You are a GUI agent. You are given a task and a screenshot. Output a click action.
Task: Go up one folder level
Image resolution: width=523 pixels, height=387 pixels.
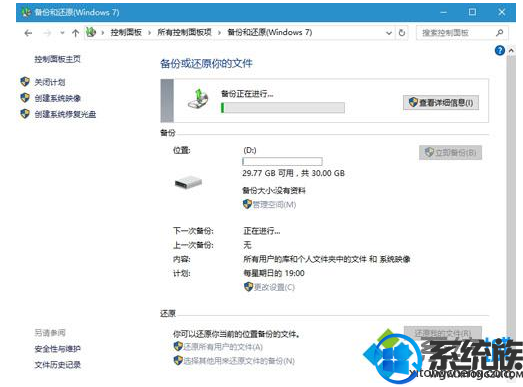75,33
